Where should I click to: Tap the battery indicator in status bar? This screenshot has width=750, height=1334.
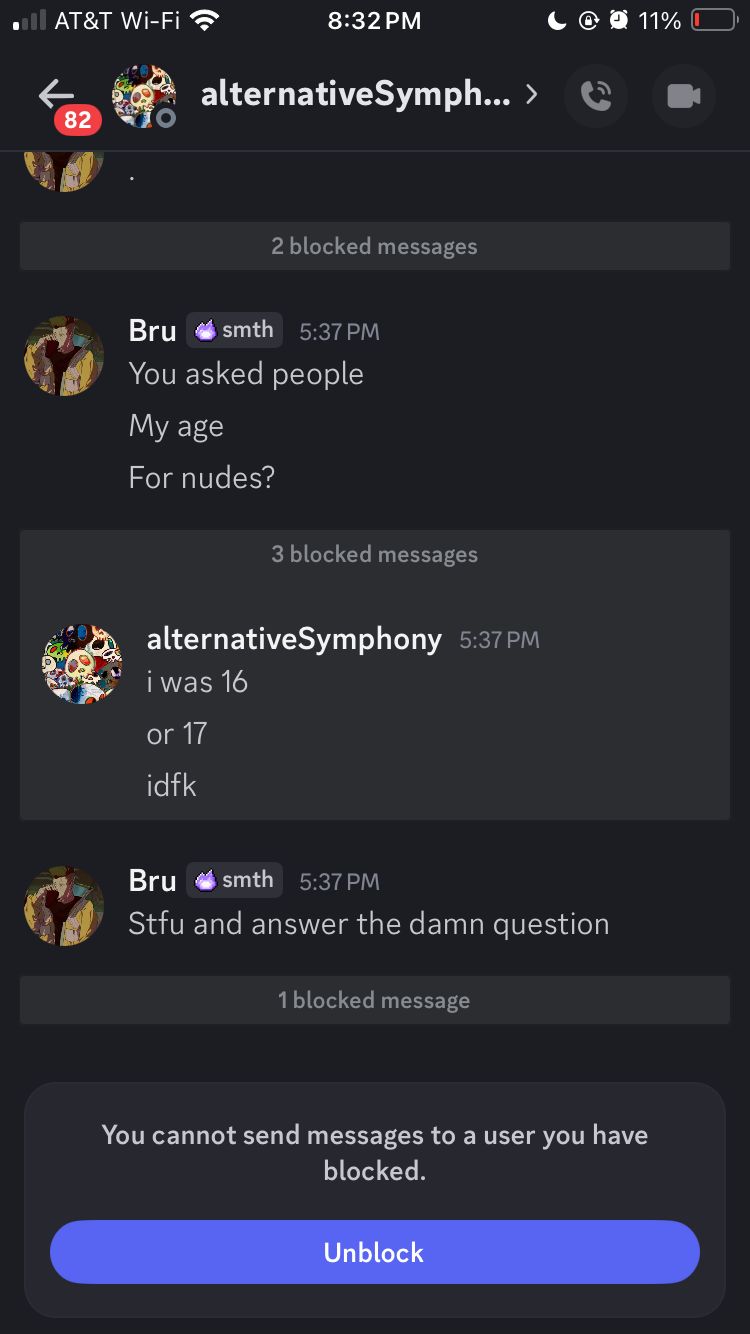(713, 20)
